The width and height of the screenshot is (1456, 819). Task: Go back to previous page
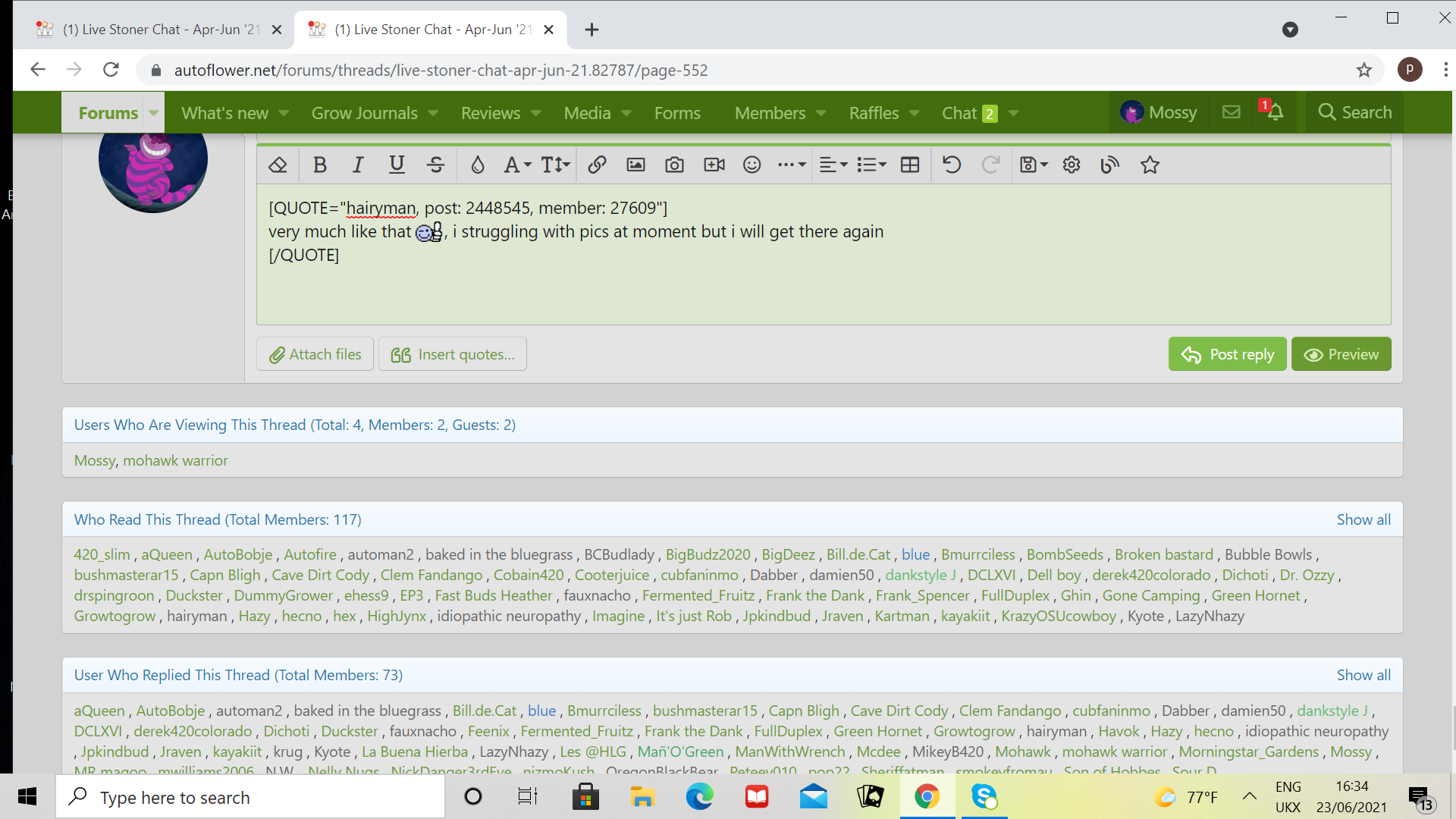click(x=38, y=70)
